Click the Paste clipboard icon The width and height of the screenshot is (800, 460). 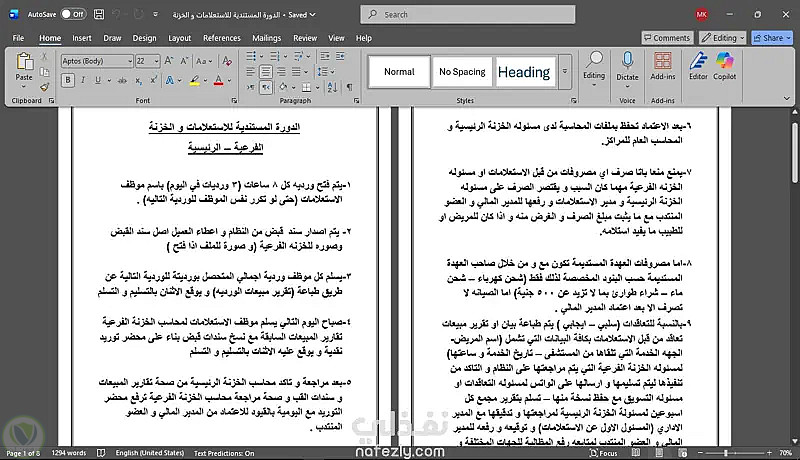(23, 62)
